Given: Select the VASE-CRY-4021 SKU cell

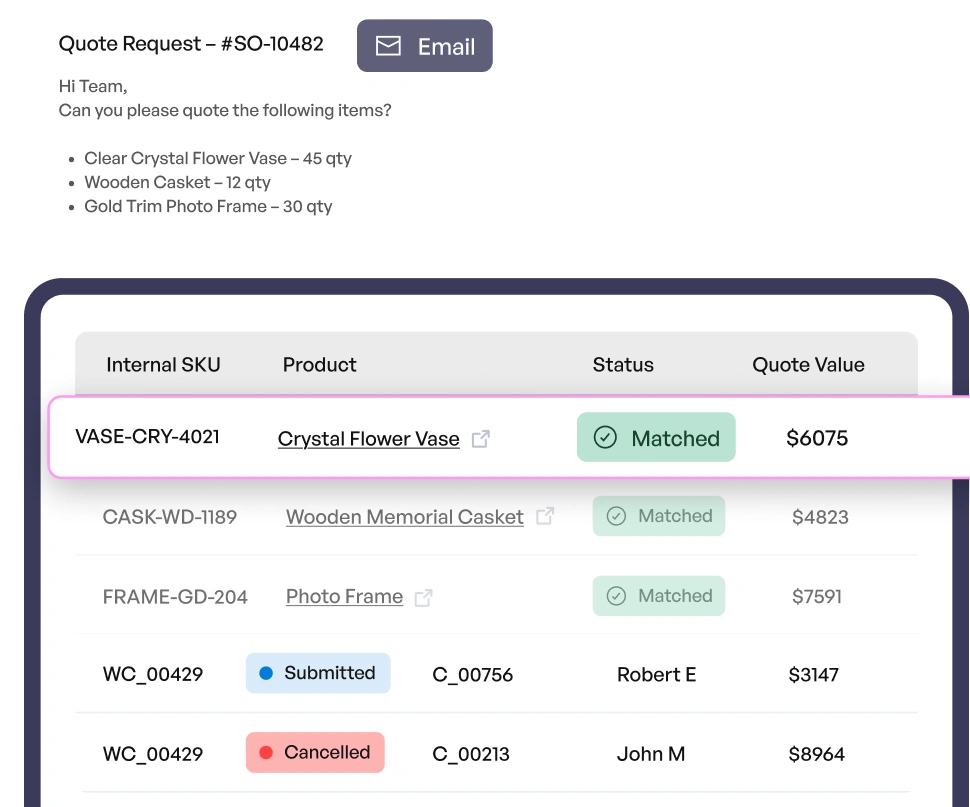Looking at the screenshot, I should tap(148, 437).
